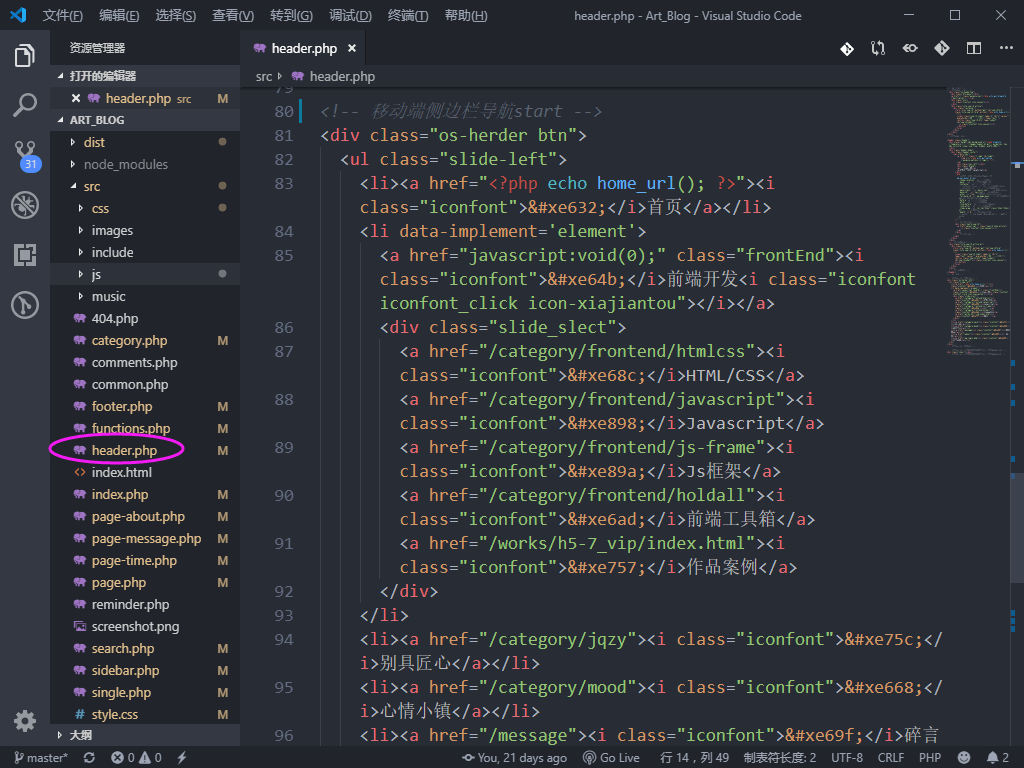Collapse the src folder
The width and height of the screenshot is (1024, 768).
pos(91,186)
